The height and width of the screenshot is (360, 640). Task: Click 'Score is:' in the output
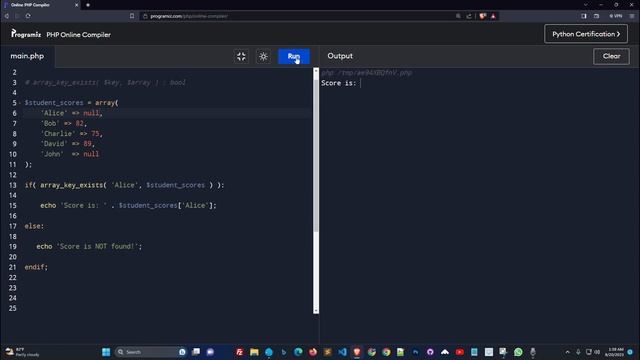(x=338, y=83)
